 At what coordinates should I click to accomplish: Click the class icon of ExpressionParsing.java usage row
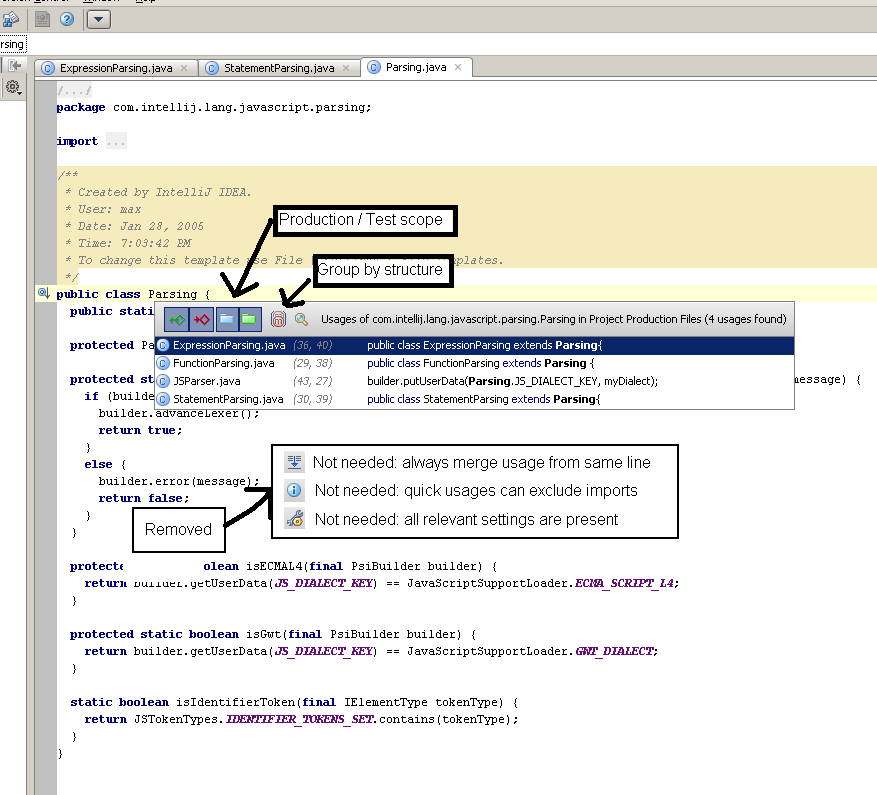(163, 346)
